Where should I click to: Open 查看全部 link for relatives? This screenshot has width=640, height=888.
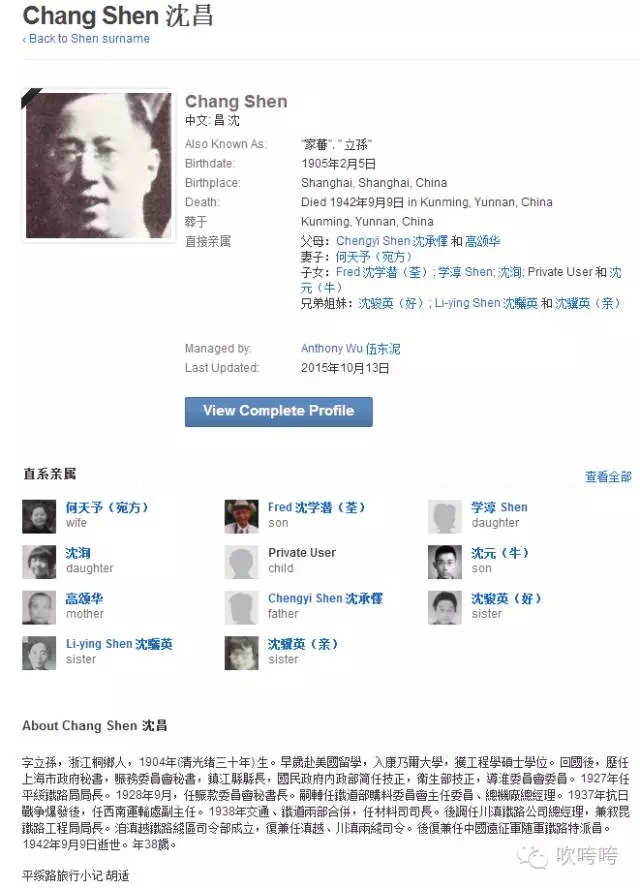point(608,477)
